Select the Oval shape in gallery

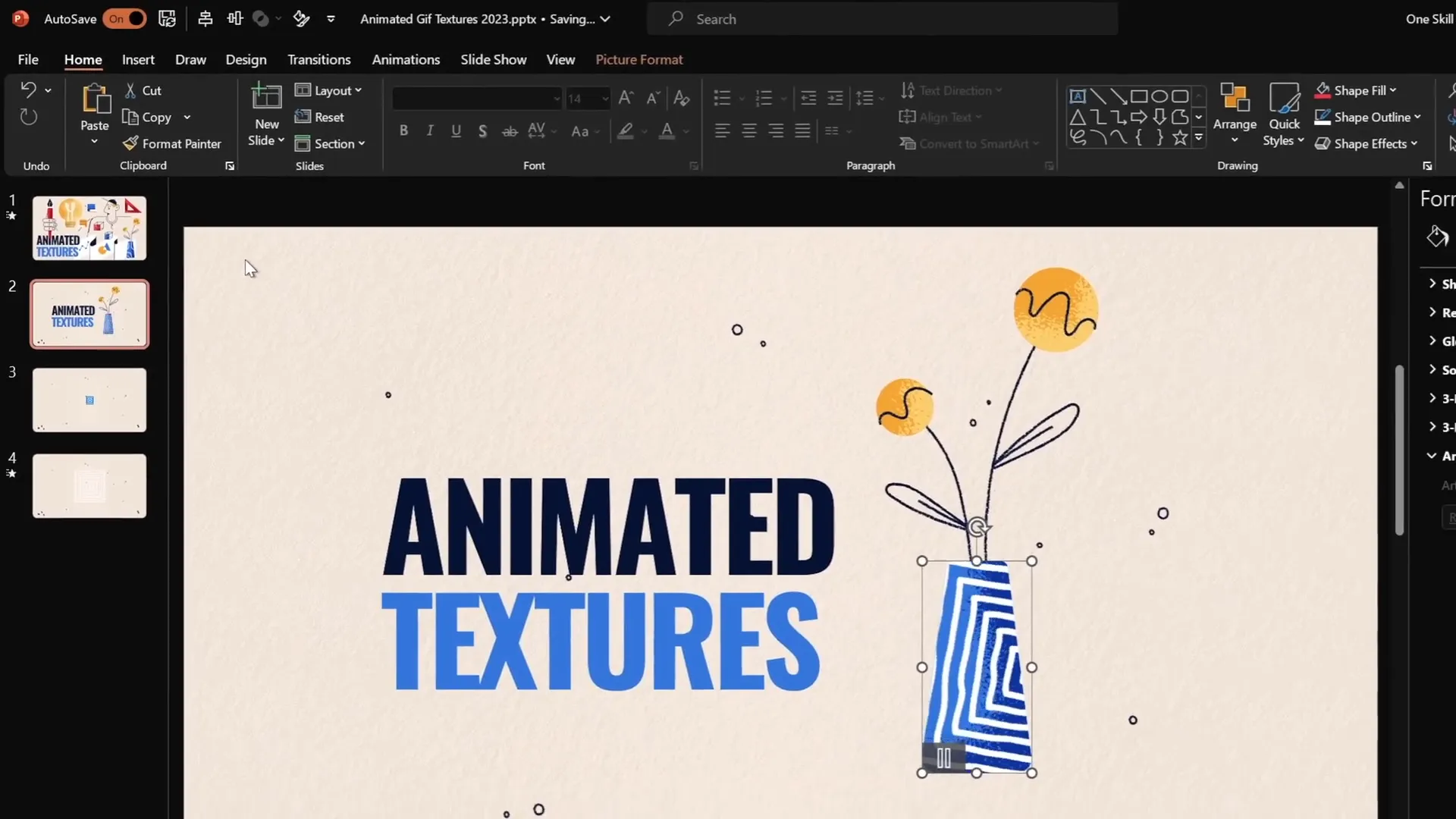[1159, 96]
